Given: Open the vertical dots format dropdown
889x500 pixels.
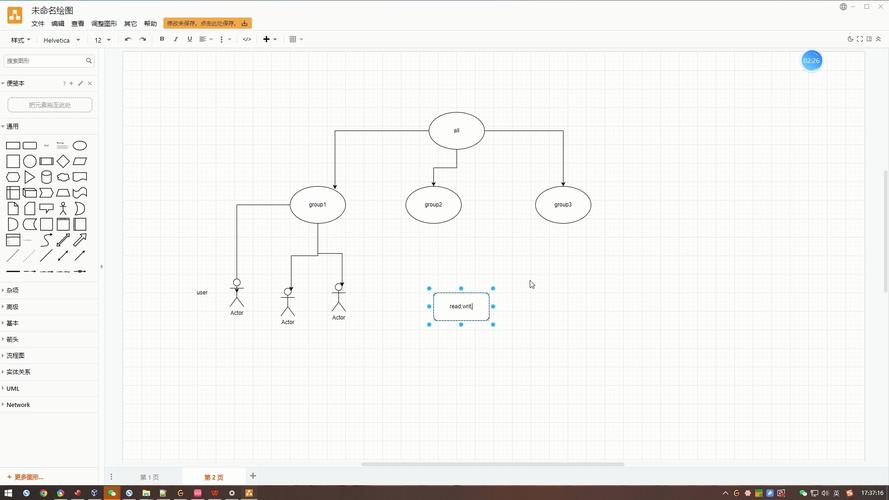Looking at the screenshot, I should 225,39.
